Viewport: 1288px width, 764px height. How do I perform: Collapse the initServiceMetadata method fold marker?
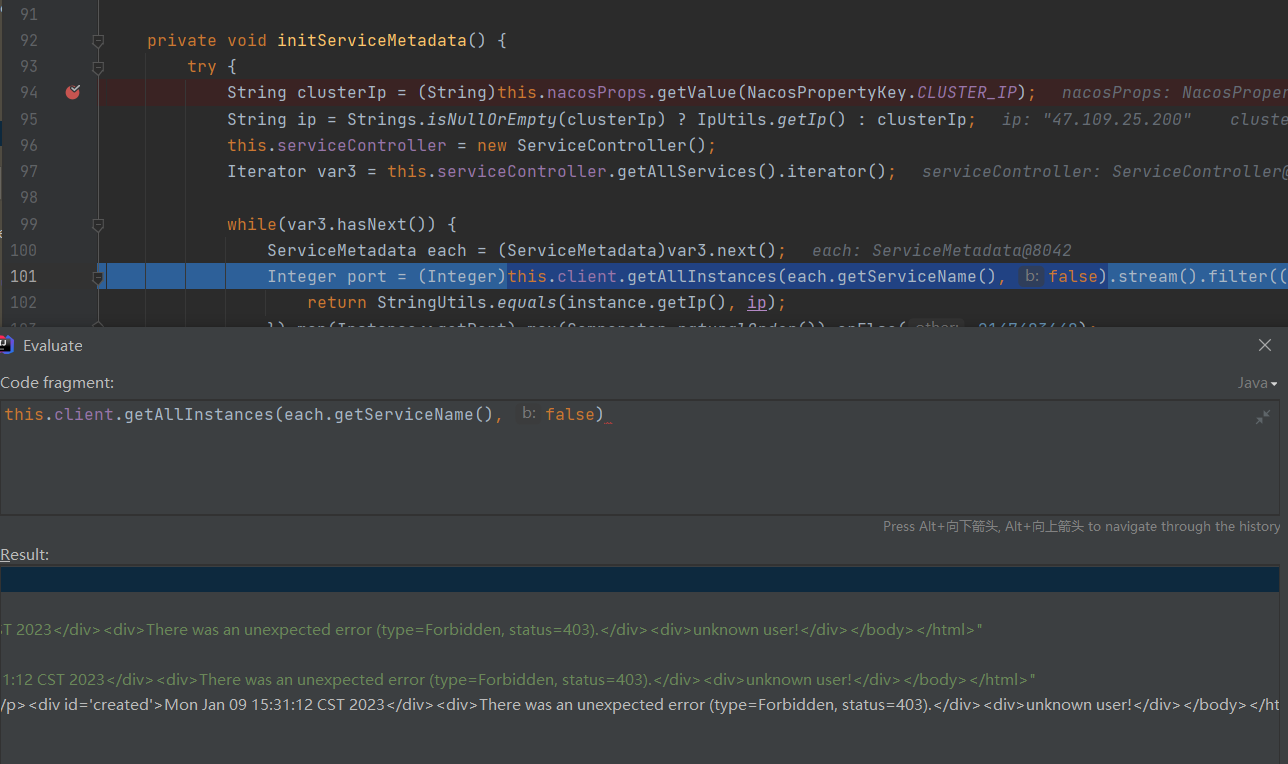point(98,41)
